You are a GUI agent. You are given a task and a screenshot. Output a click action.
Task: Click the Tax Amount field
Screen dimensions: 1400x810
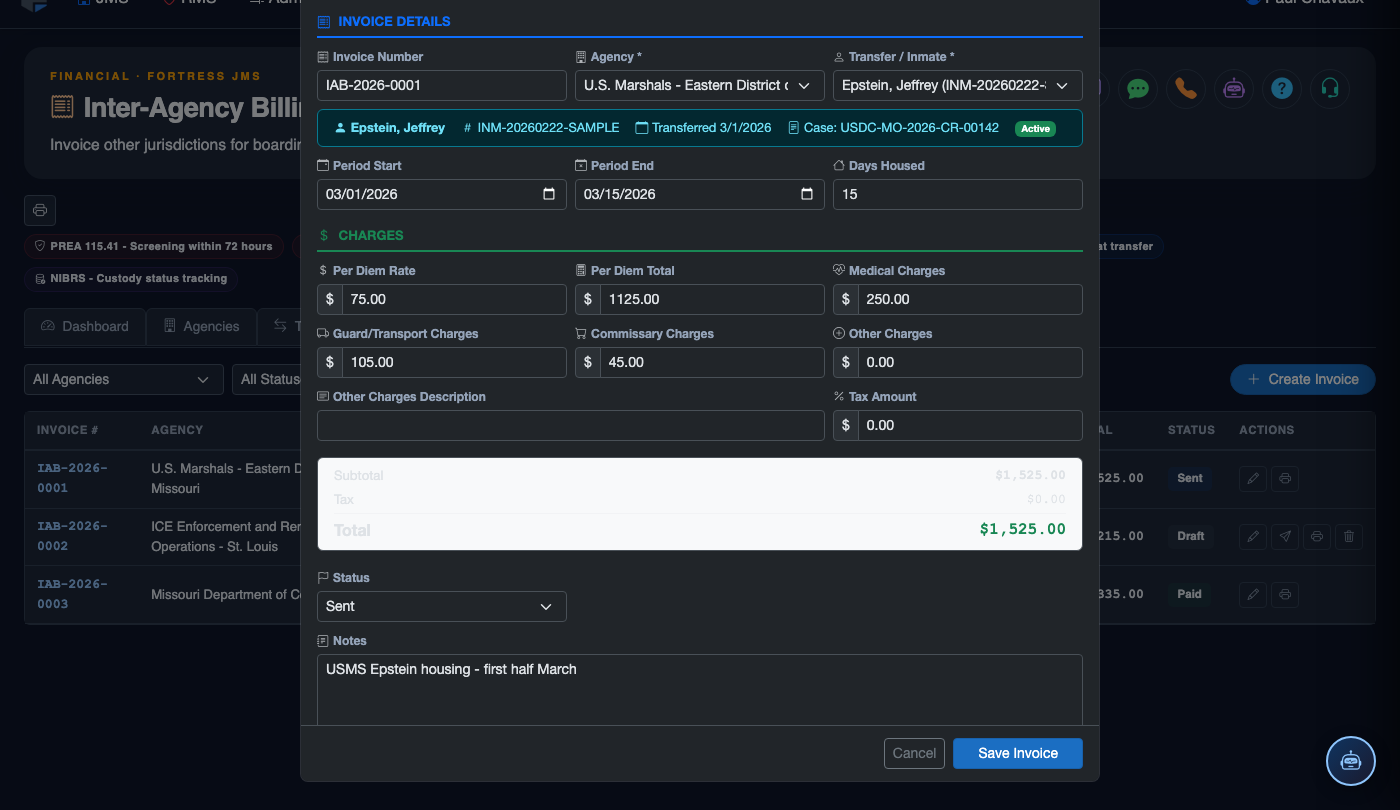pyautogui.click(x=970, y=425)
